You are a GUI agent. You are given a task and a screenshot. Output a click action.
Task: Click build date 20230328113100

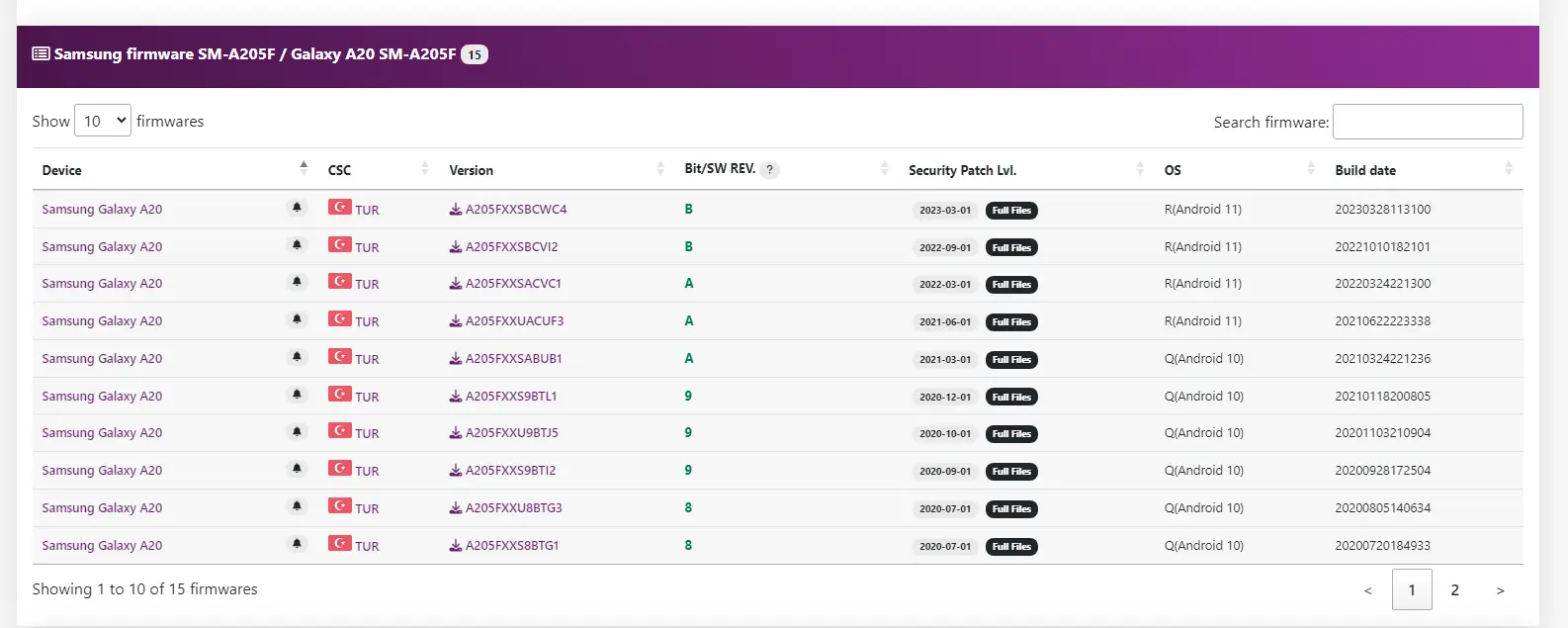point(1383,210)
